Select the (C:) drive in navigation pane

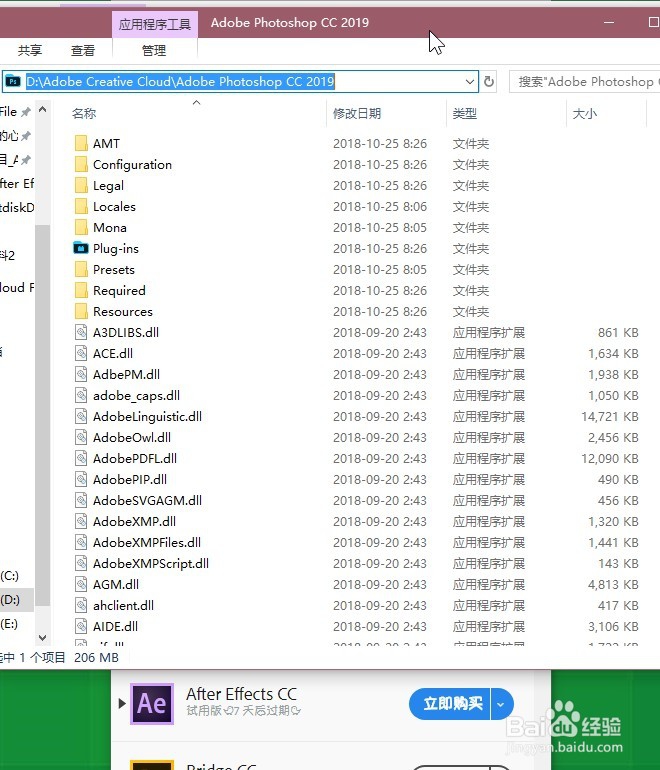tap(10, 576)
